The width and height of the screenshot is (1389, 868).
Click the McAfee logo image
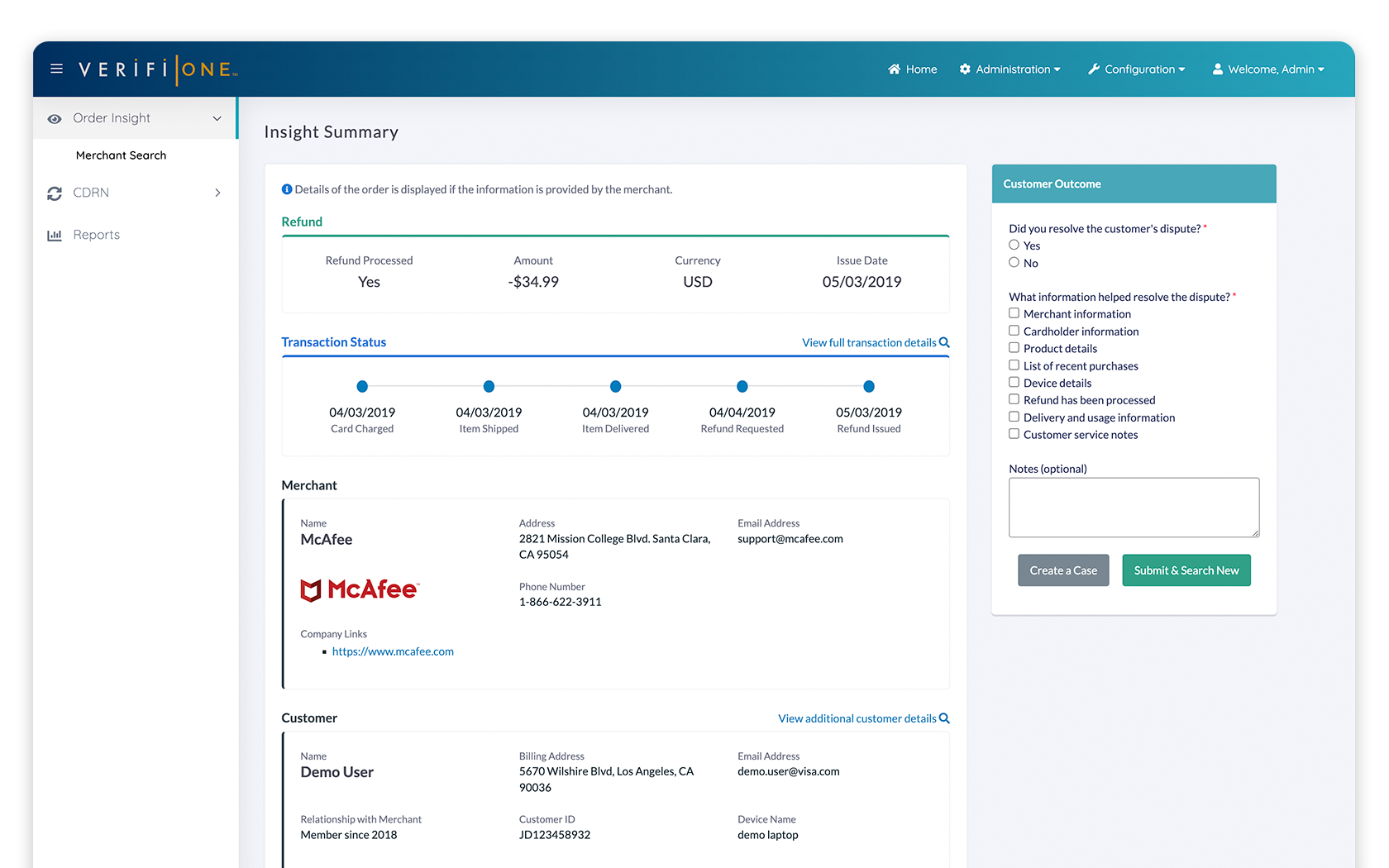[360, 589]
